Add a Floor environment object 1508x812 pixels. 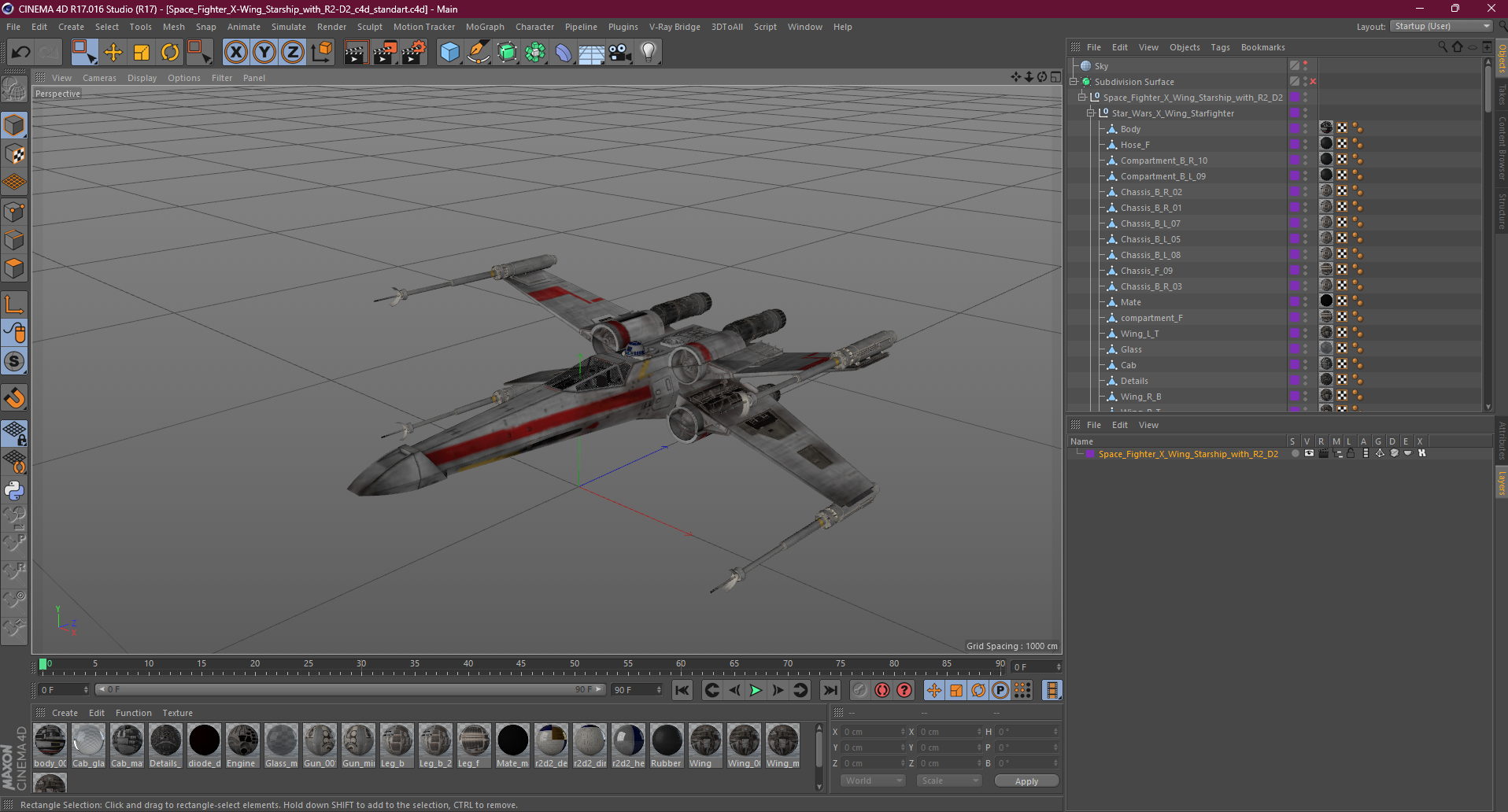pos(591,53)
